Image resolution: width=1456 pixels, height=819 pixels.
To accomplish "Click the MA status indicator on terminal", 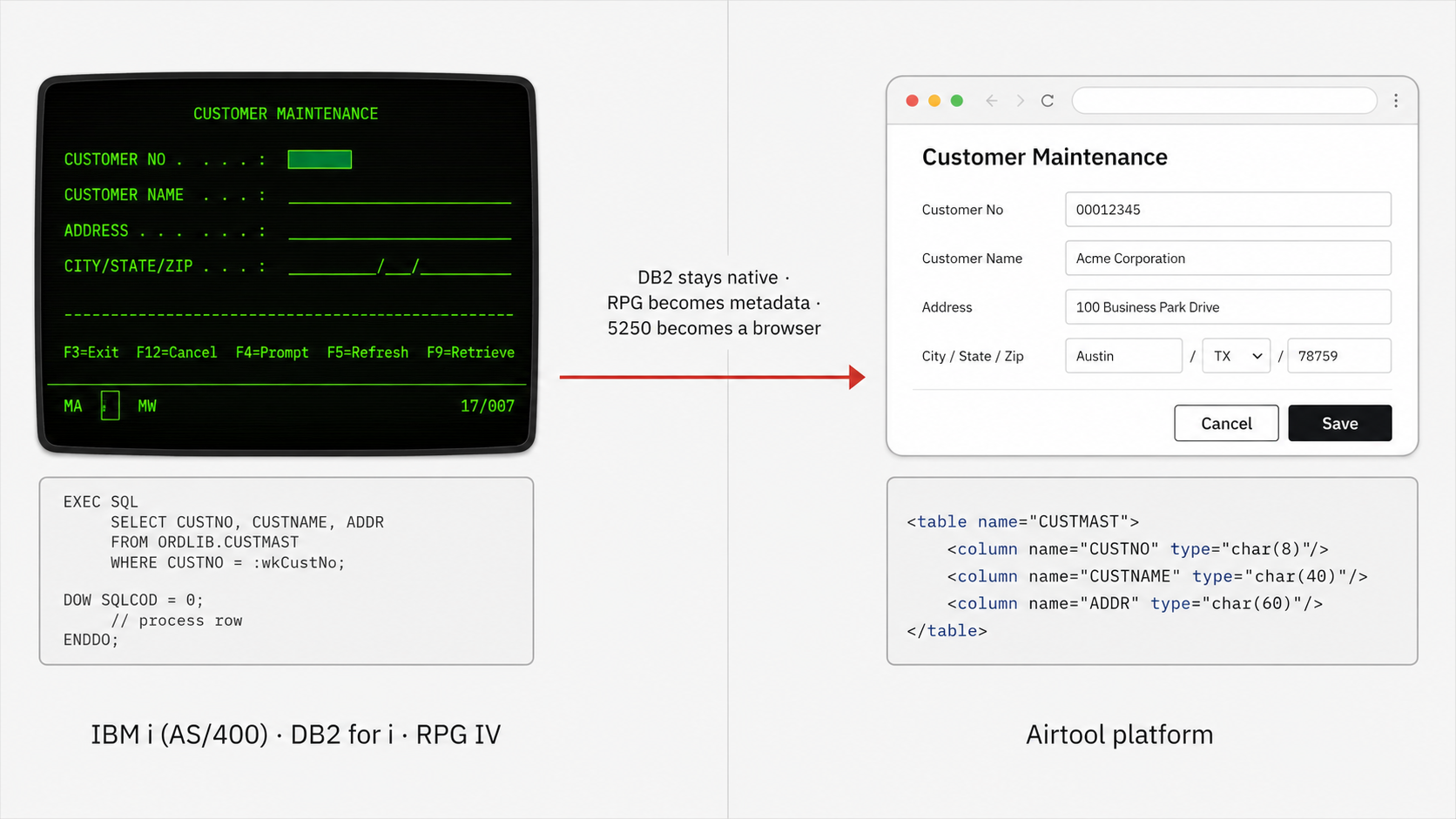I will pyautogui.click(x=73, y=406).
